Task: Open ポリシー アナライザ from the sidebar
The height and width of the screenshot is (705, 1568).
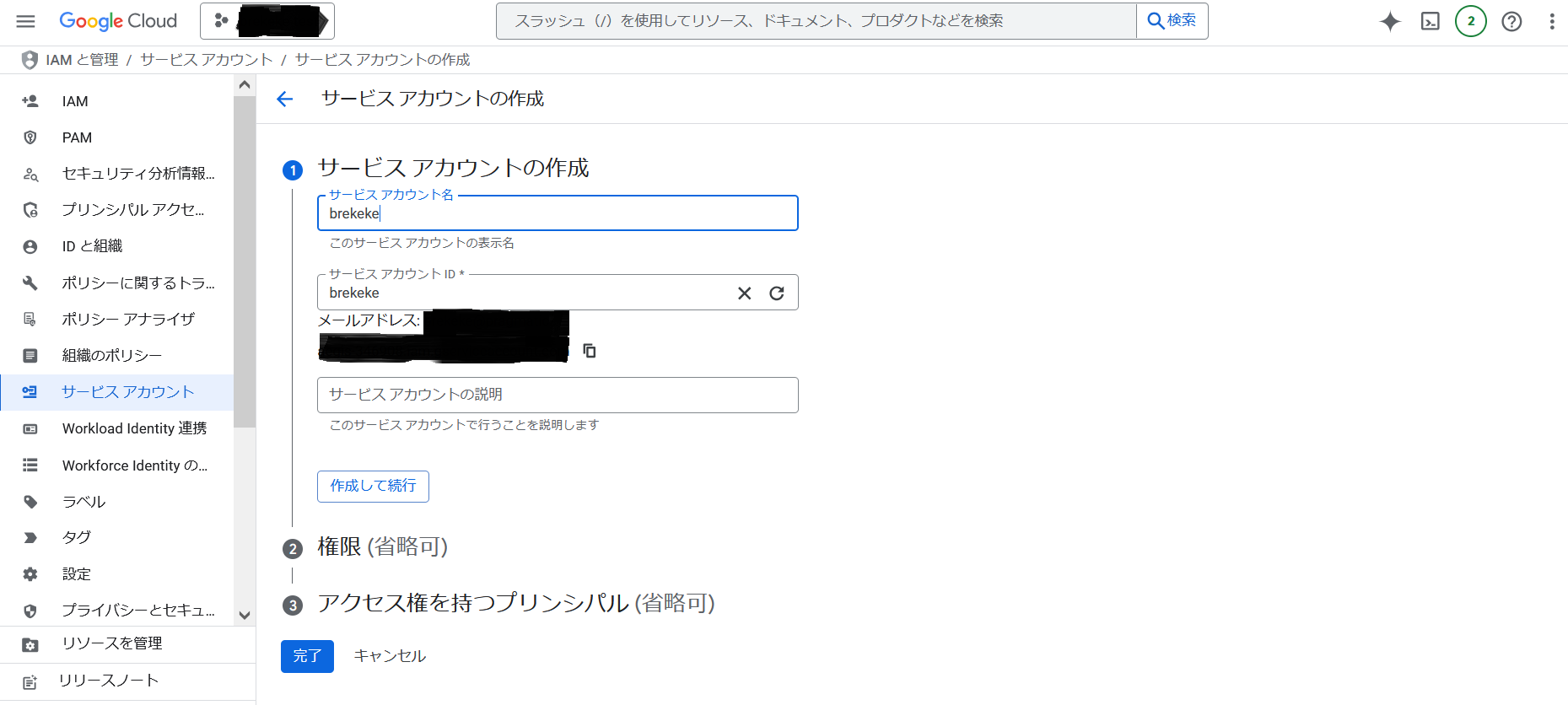Action: [x=128, y=319]
